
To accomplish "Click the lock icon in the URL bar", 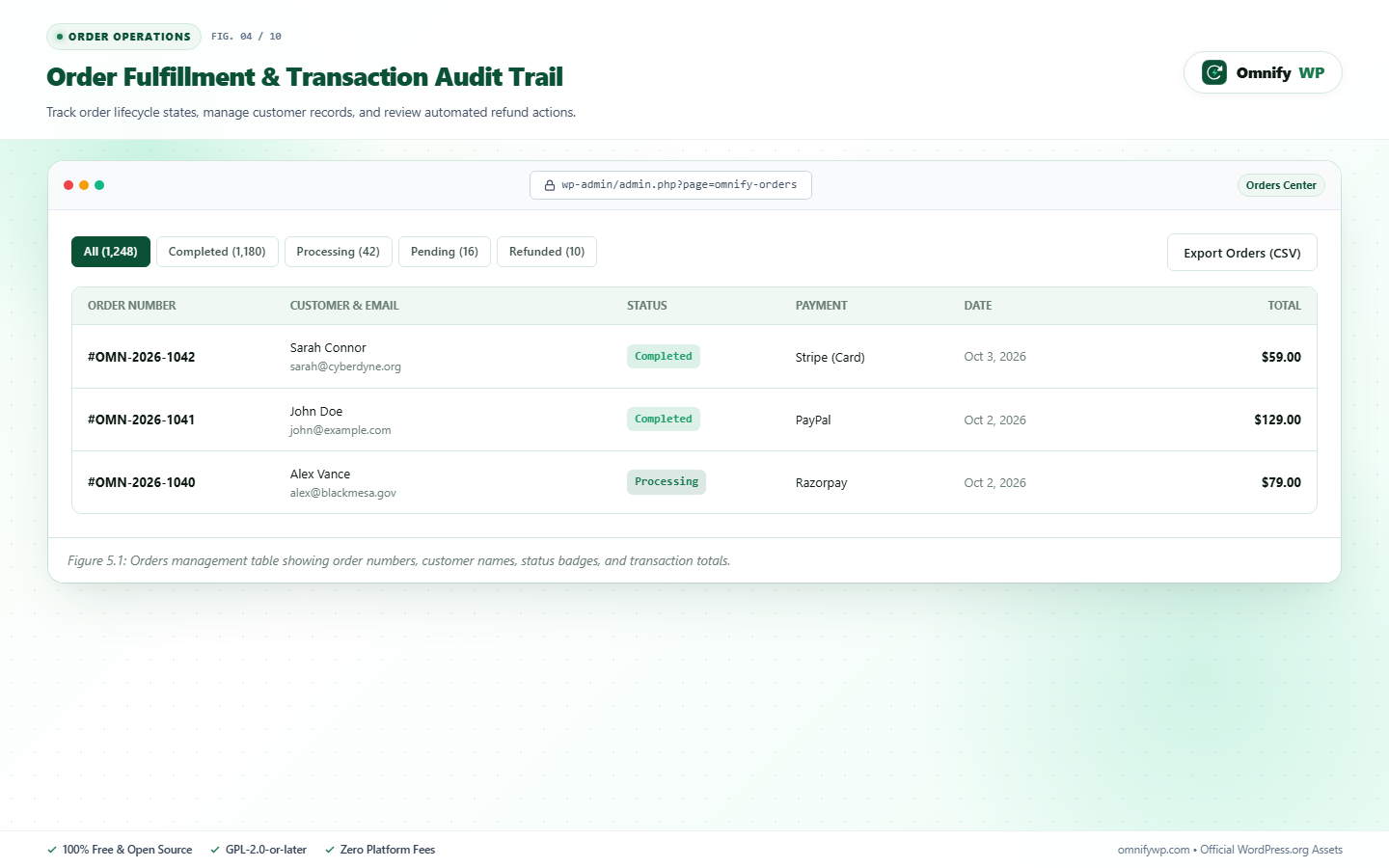I will pos(550,185).
